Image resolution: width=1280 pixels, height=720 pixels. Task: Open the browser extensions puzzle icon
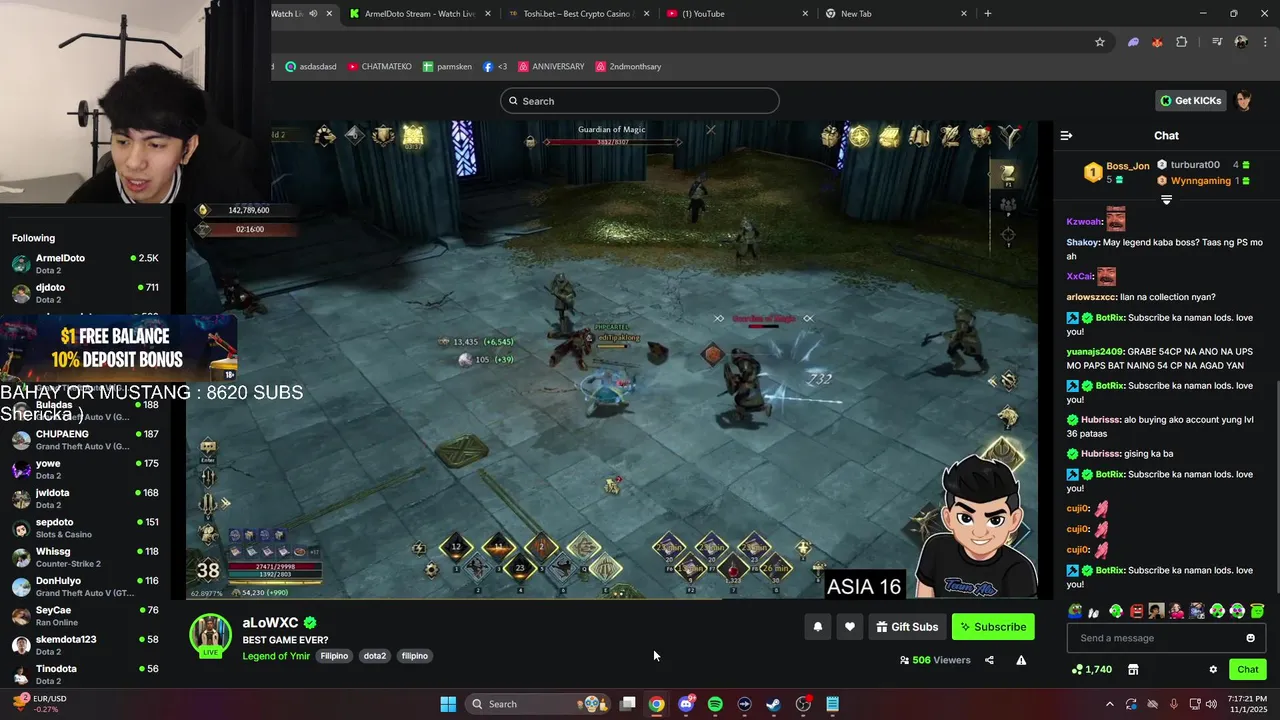1182,42
